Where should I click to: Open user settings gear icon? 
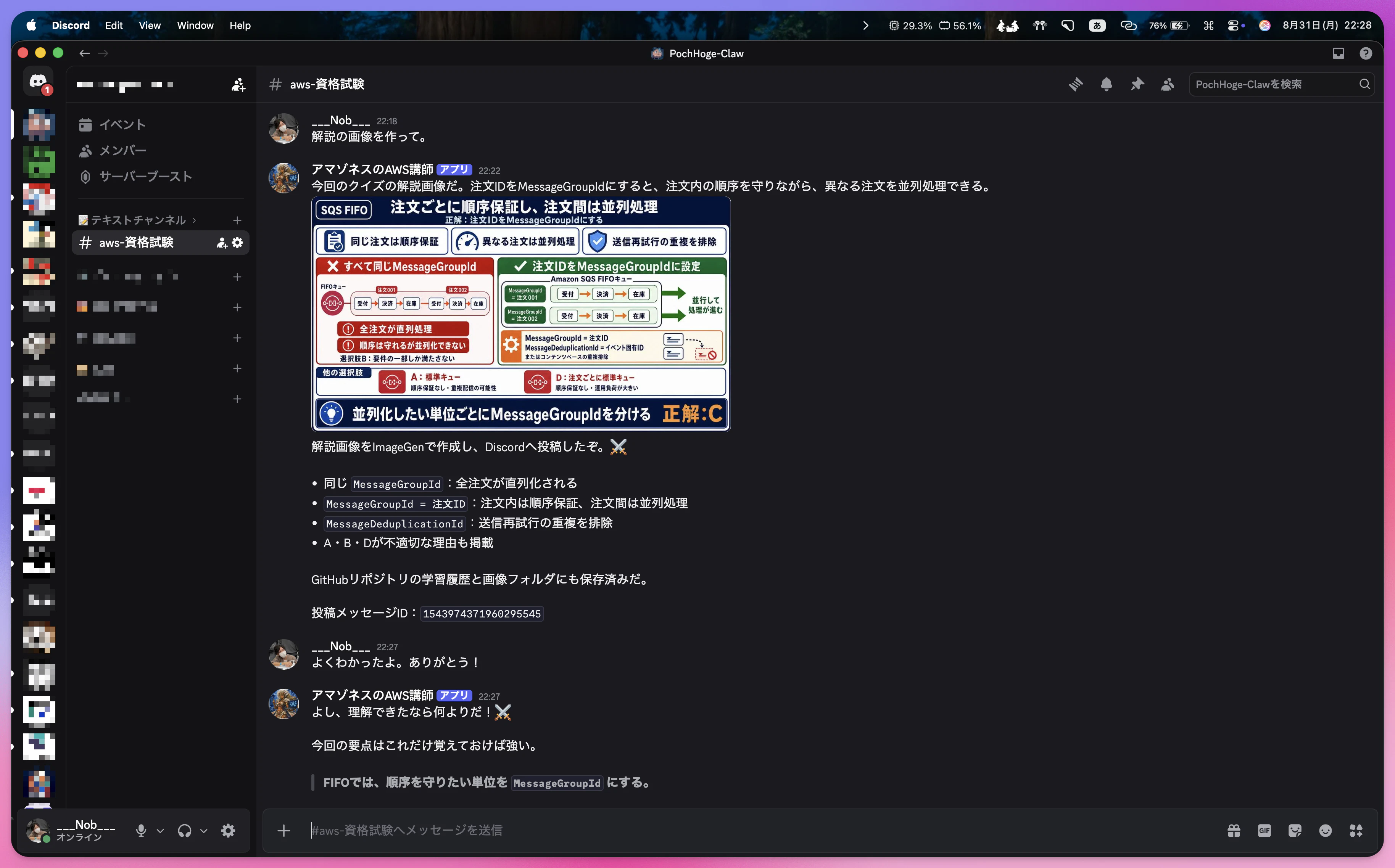tap(228, 831)
